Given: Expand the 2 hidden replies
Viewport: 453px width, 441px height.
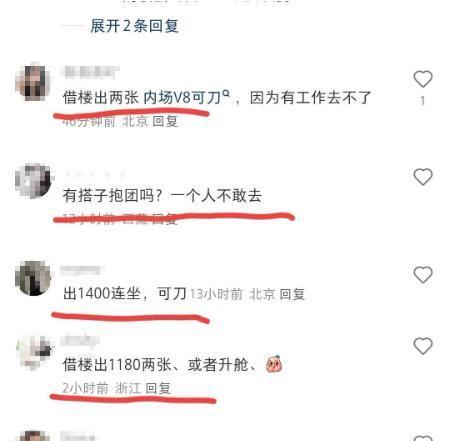Looking at the screenshot, I should pos(134,26).
